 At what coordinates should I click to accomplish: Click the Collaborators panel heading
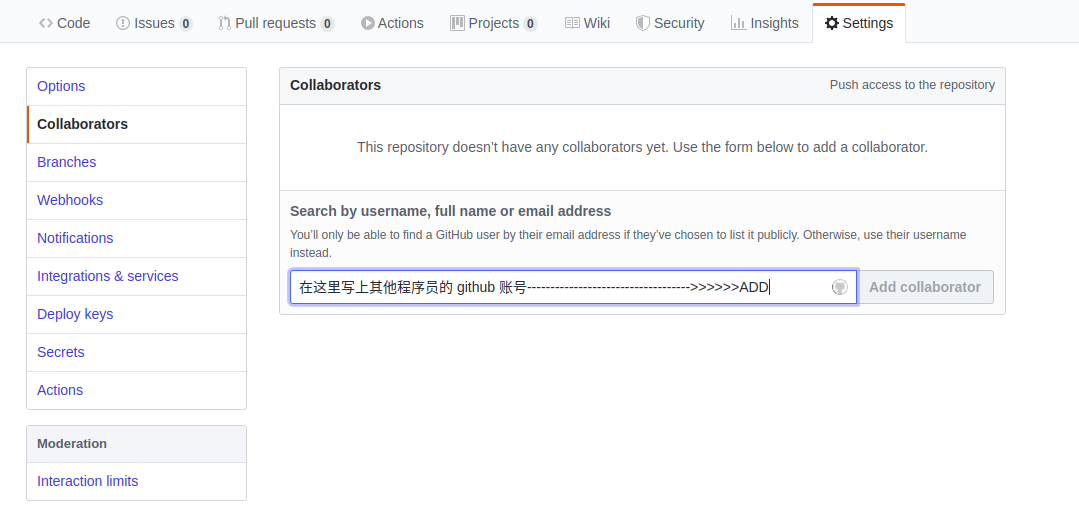[335, 85]
